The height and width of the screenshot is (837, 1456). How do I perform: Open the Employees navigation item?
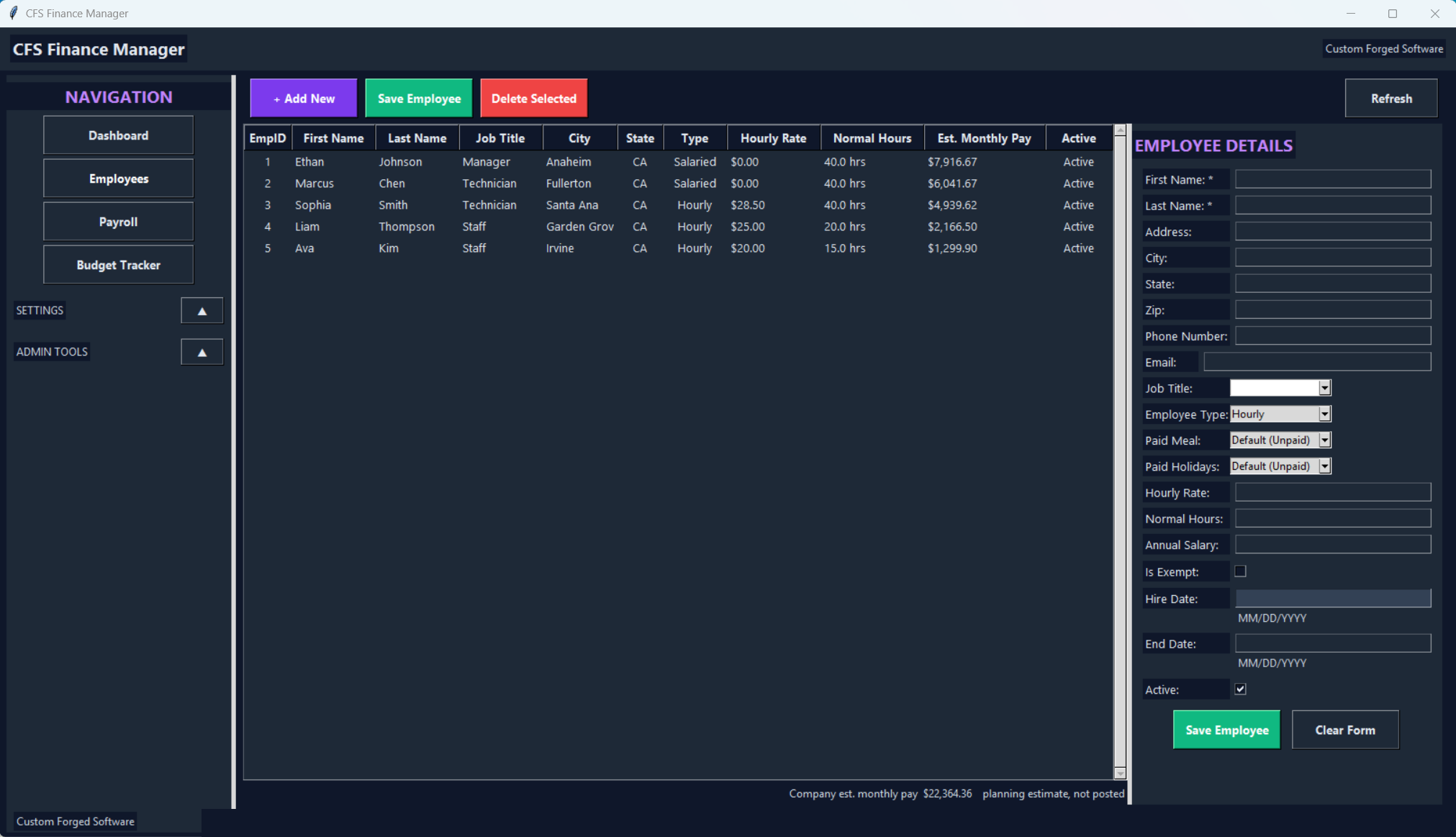118,178
